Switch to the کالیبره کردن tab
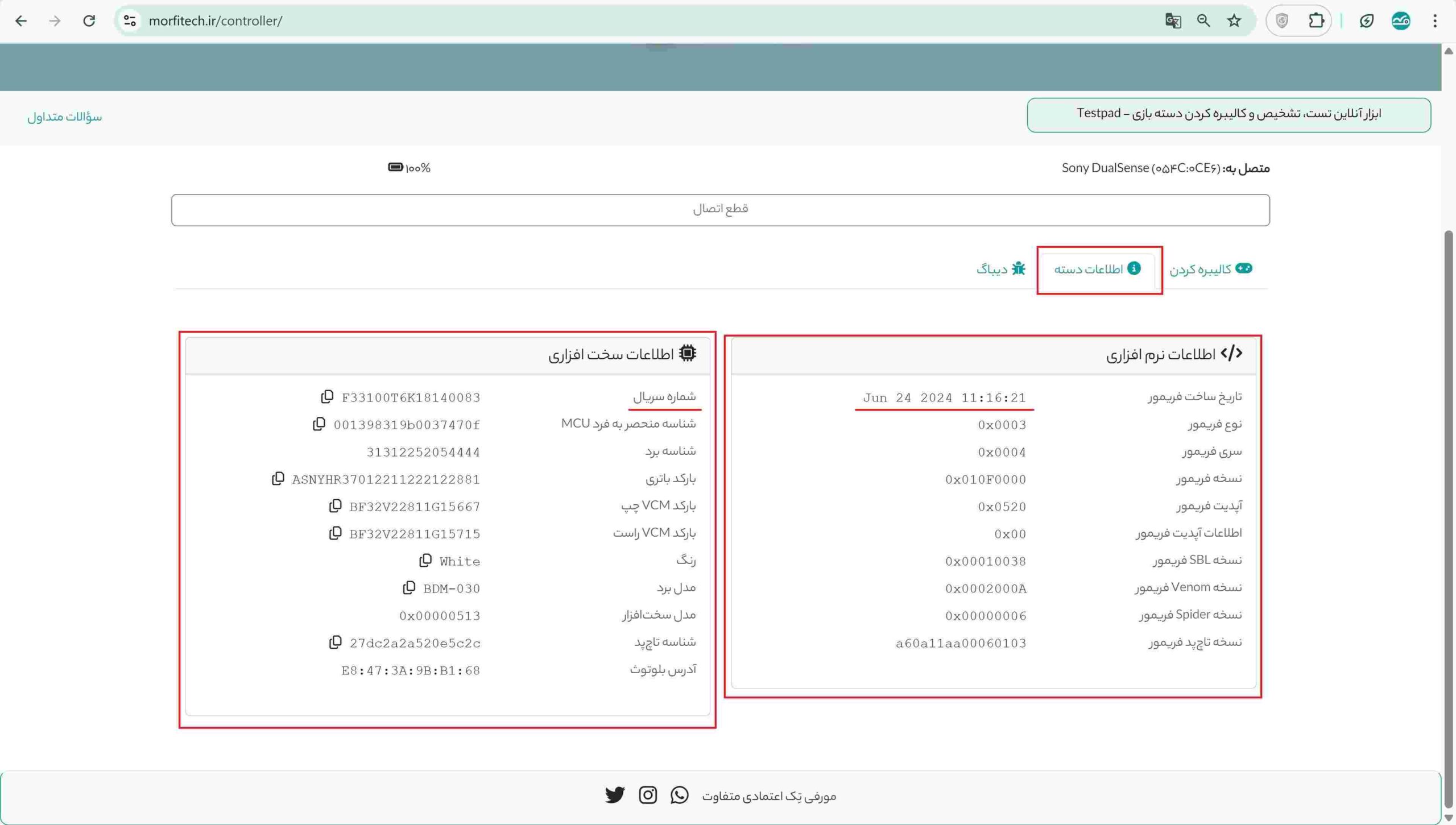This screenshot has height=825, width=1456. (x=1210, y=269)
